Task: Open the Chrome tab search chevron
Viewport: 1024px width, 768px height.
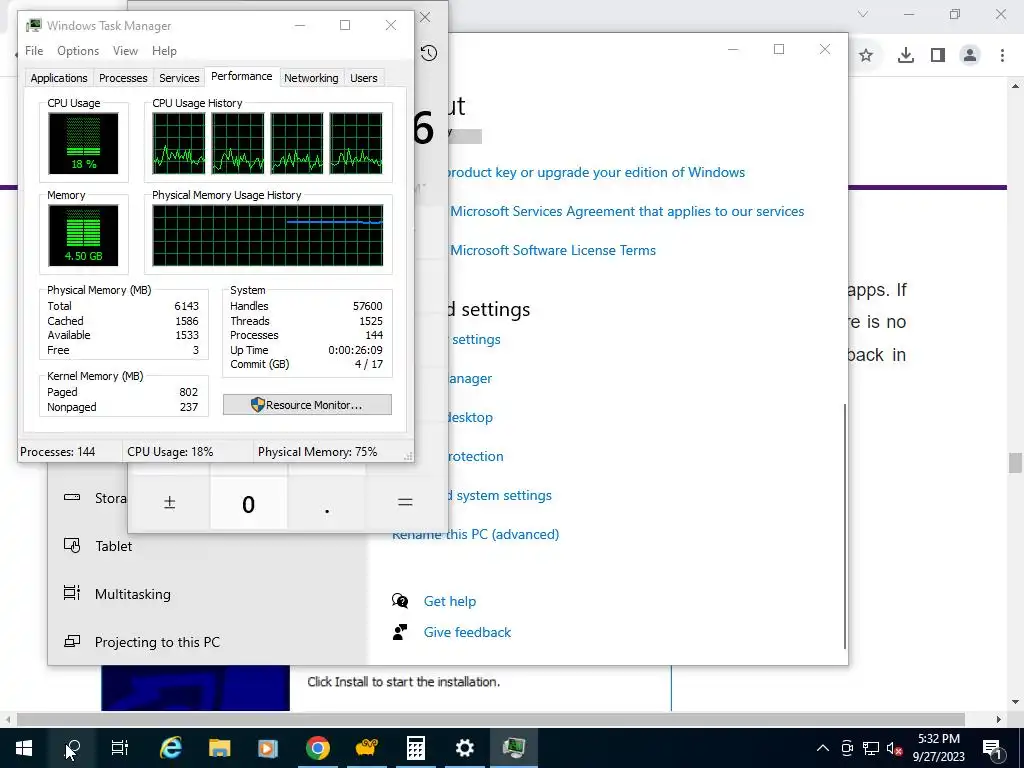Action: (x=863, y=14)
